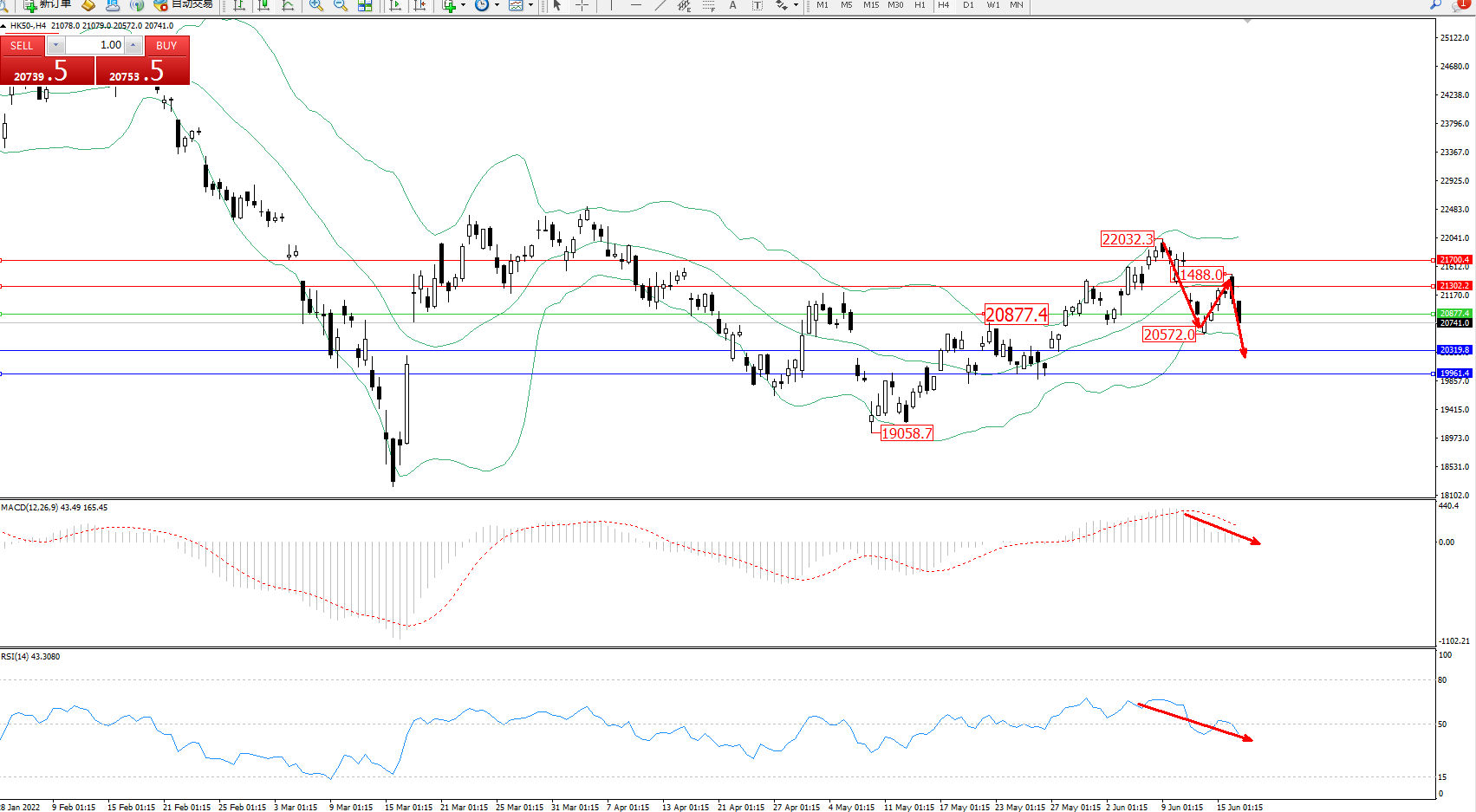Click the tile windows grid icon
This screenshot has width=1476, height=812.
(365, 5)
